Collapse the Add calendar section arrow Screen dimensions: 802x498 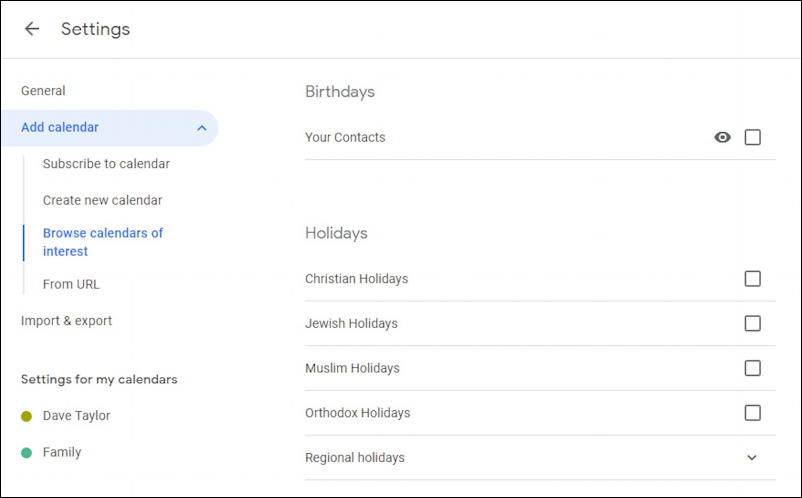pyautogui.click(x=201, y=128)
